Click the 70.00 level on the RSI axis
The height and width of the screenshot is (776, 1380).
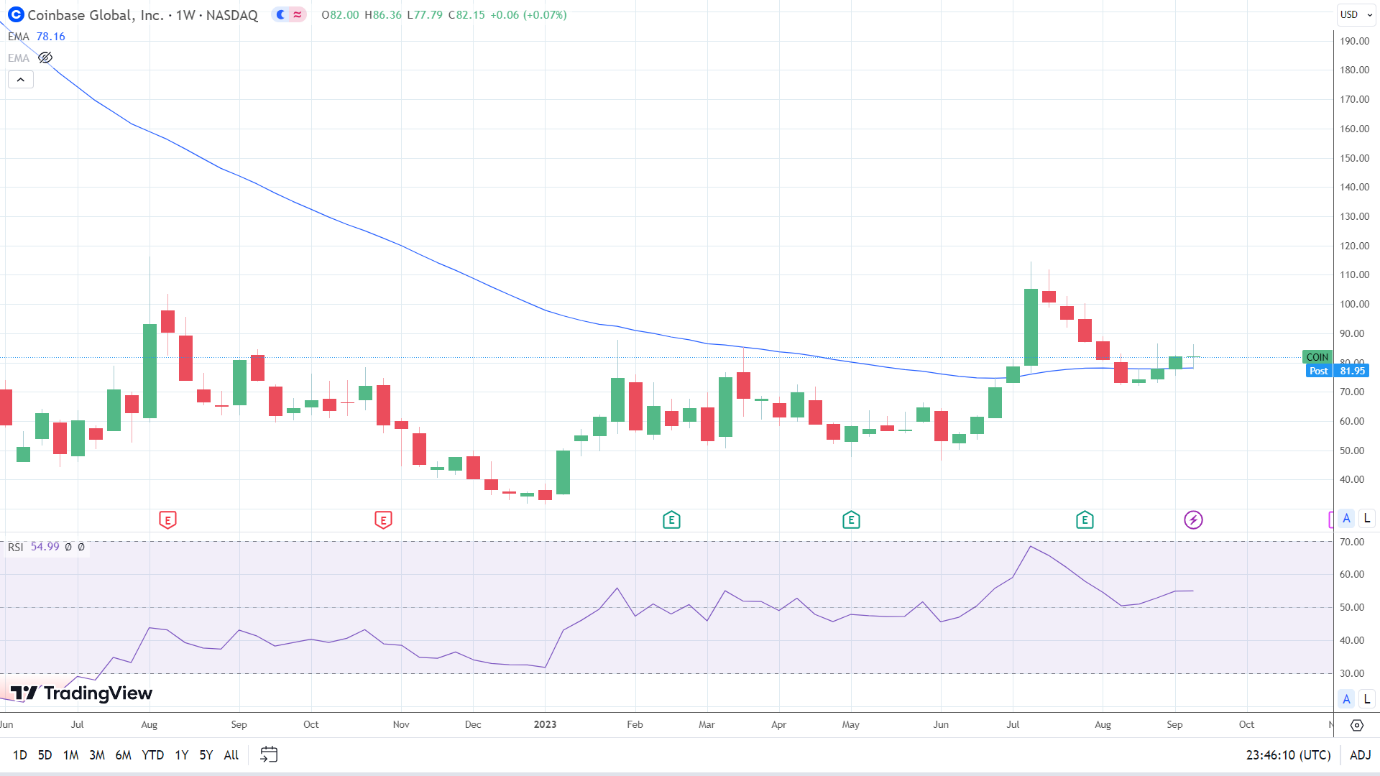pyautogui.click(x=1351, y=542)
